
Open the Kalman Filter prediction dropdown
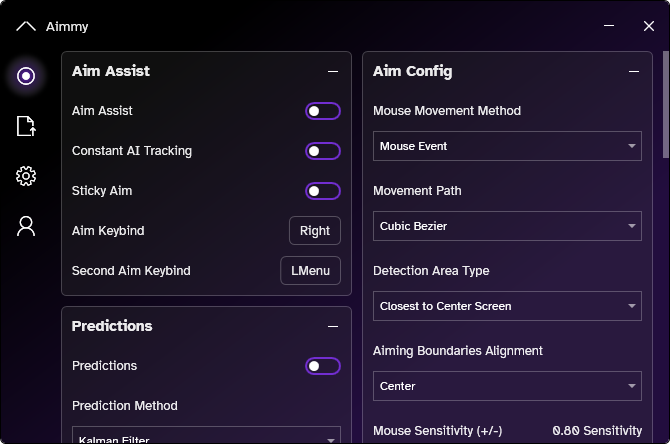(206, 435)
